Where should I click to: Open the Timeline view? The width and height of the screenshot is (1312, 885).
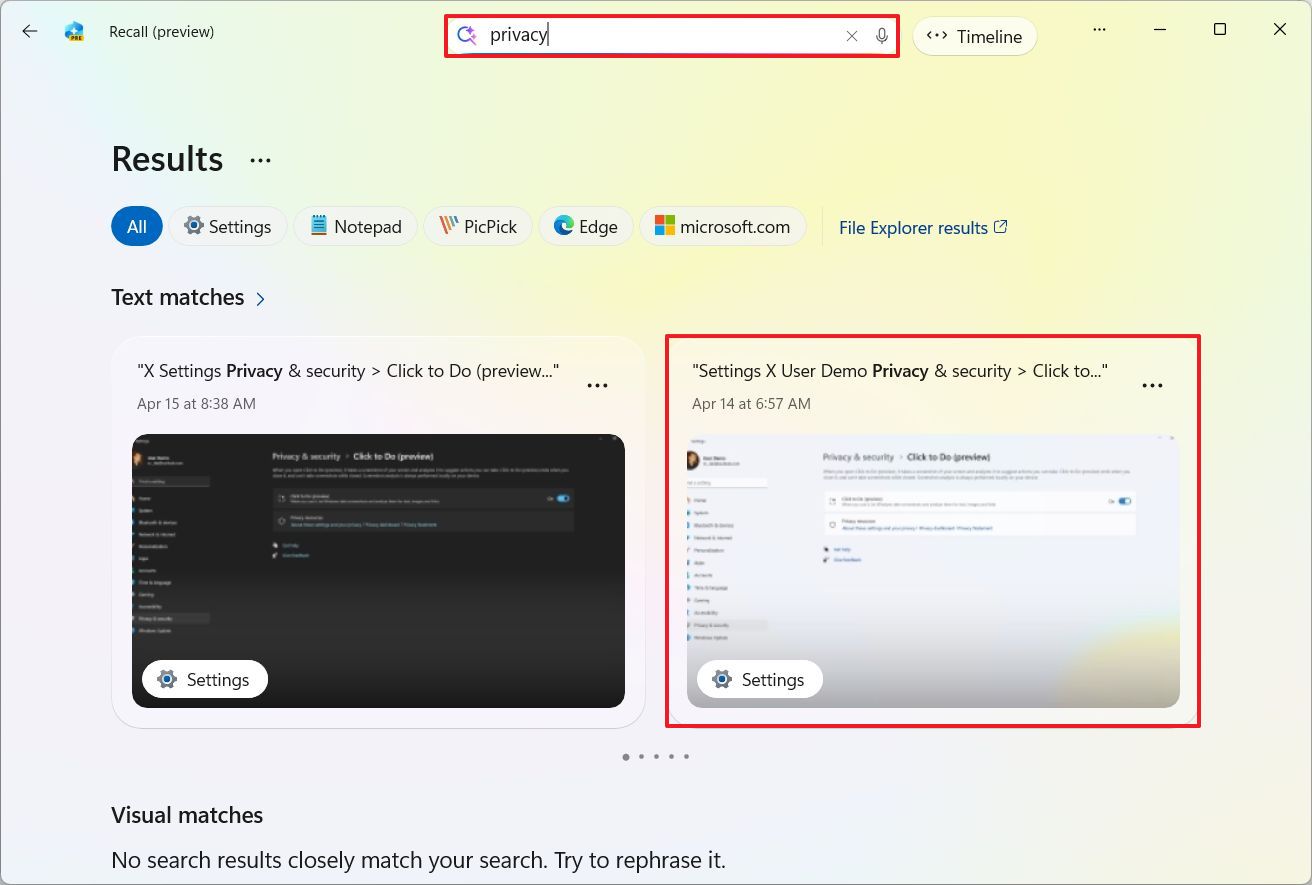(x=975, y=36)
